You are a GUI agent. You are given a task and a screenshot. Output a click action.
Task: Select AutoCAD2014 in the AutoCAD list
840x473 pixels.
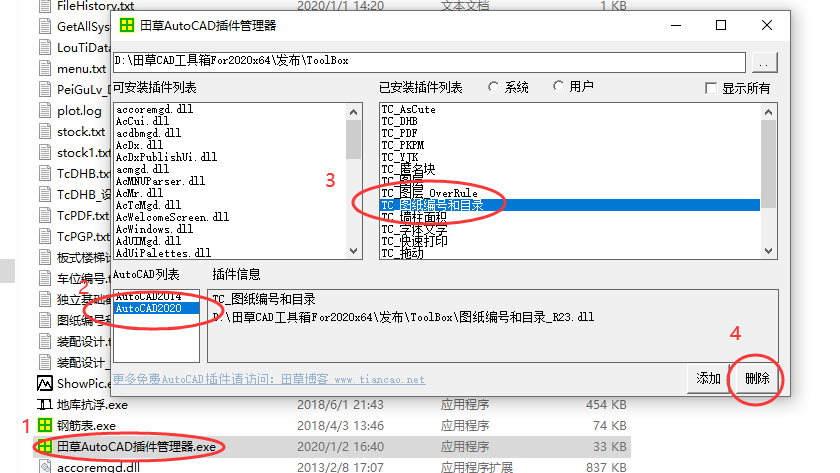tap(156, 296)
